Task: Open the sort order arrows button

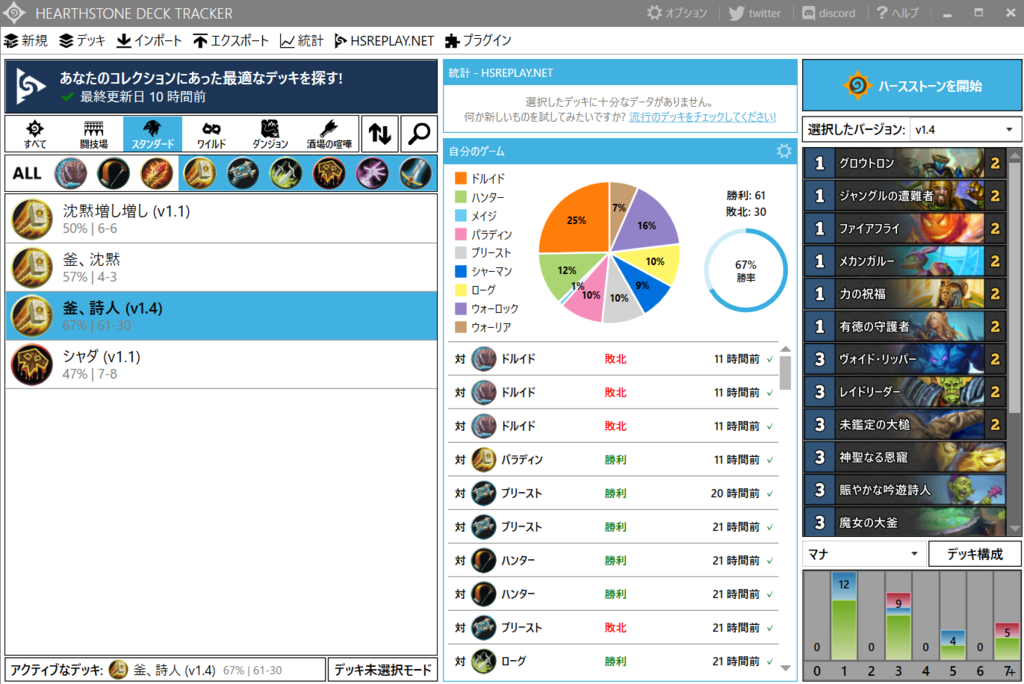Action: pyautogui.click(x=379, y=134)
